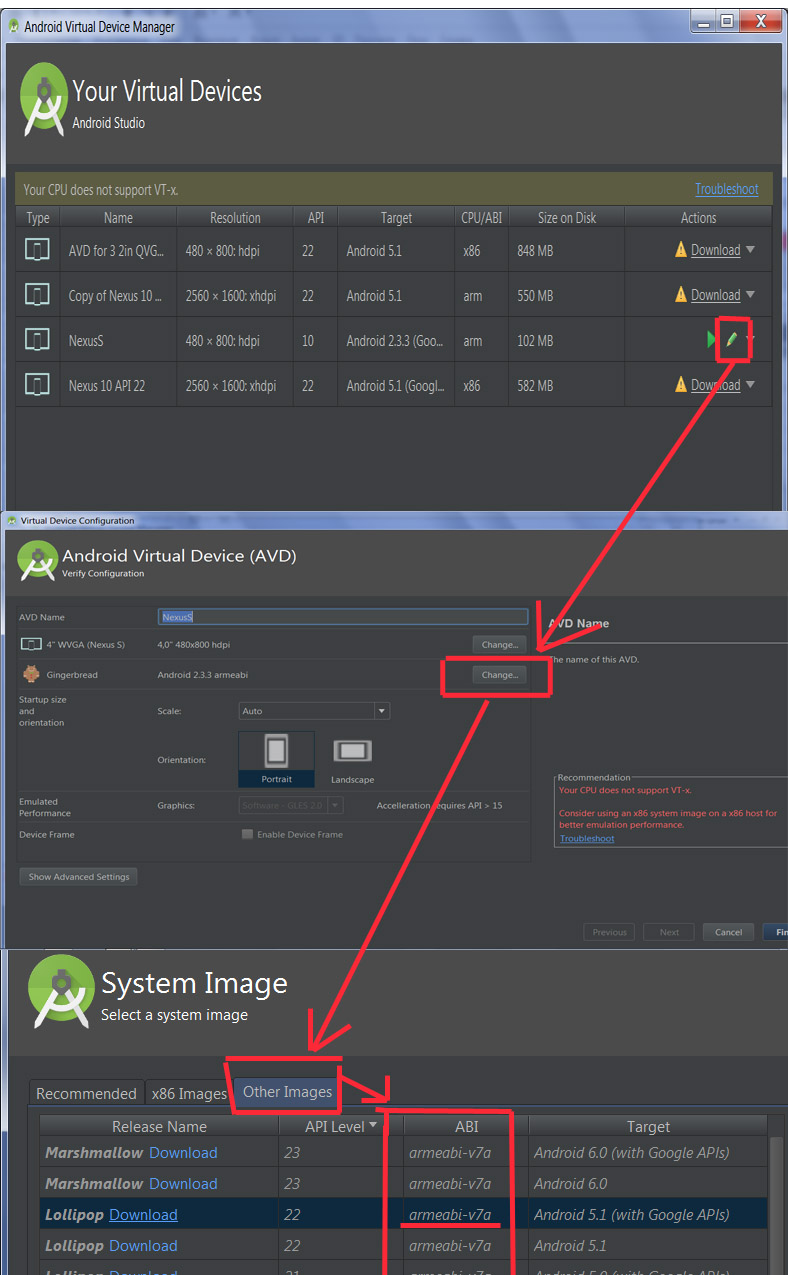Open actions menu arrow for Copy of Nexus 10
This screenshot has height=1275, width=788.
[750, 295]
